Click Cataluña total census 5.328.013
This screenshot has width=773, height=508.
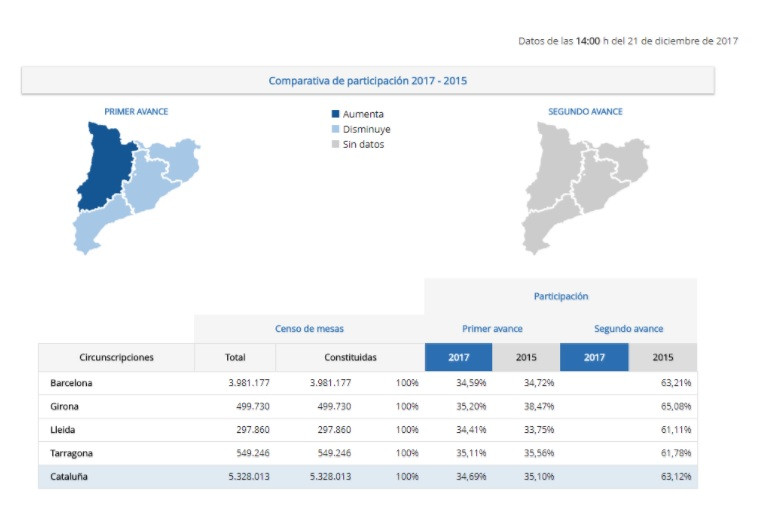click(x=249, y=476)
